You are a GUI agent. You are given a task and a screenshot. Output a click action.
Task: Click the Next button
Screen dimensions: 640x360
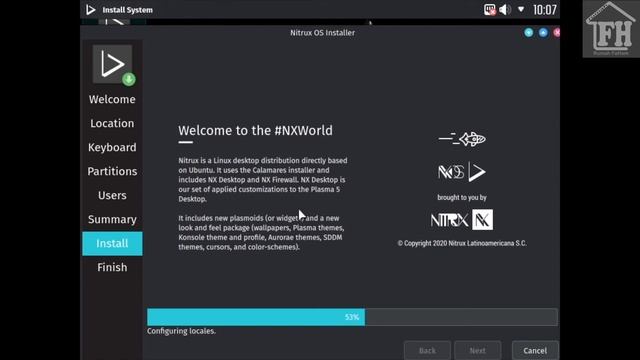(x=478, y=350)
